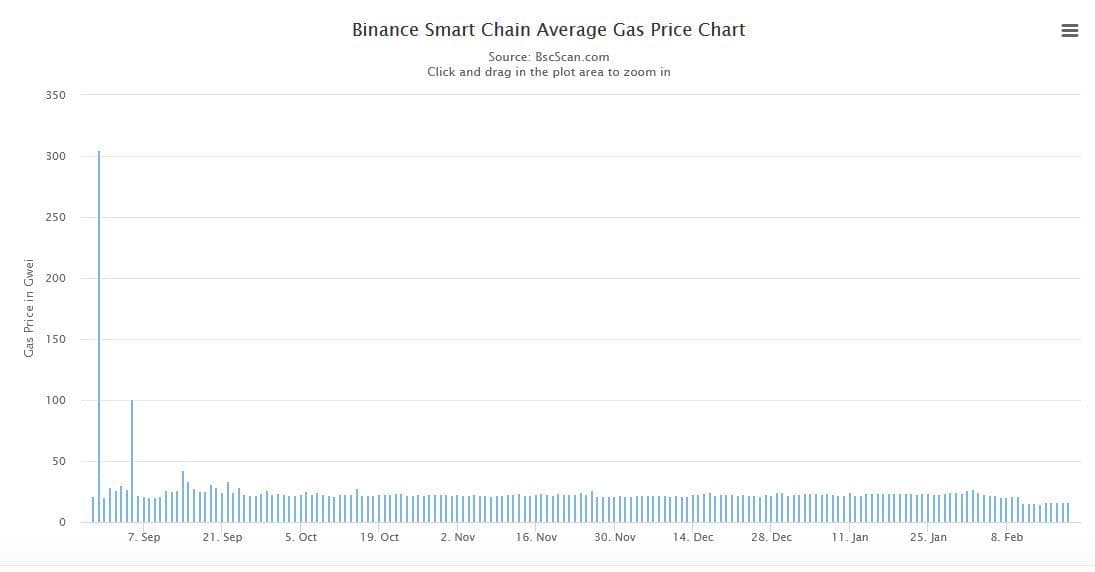This screenshot has height=572, width=1095.
Task: Click the "Gas Price in Gwei" axis title
Action: pyautogui.click(x=29, y=307)
